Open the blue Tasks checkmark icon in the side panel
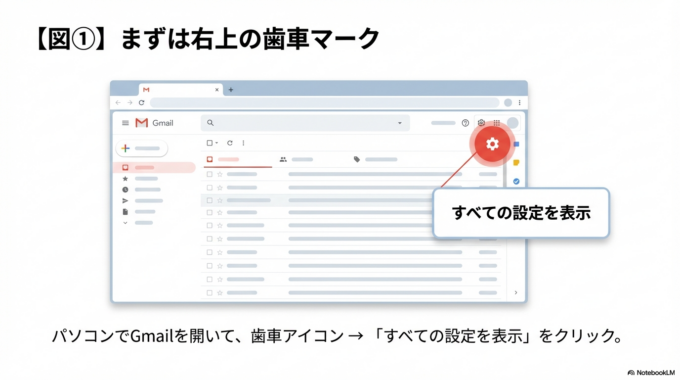 point(516,181)
